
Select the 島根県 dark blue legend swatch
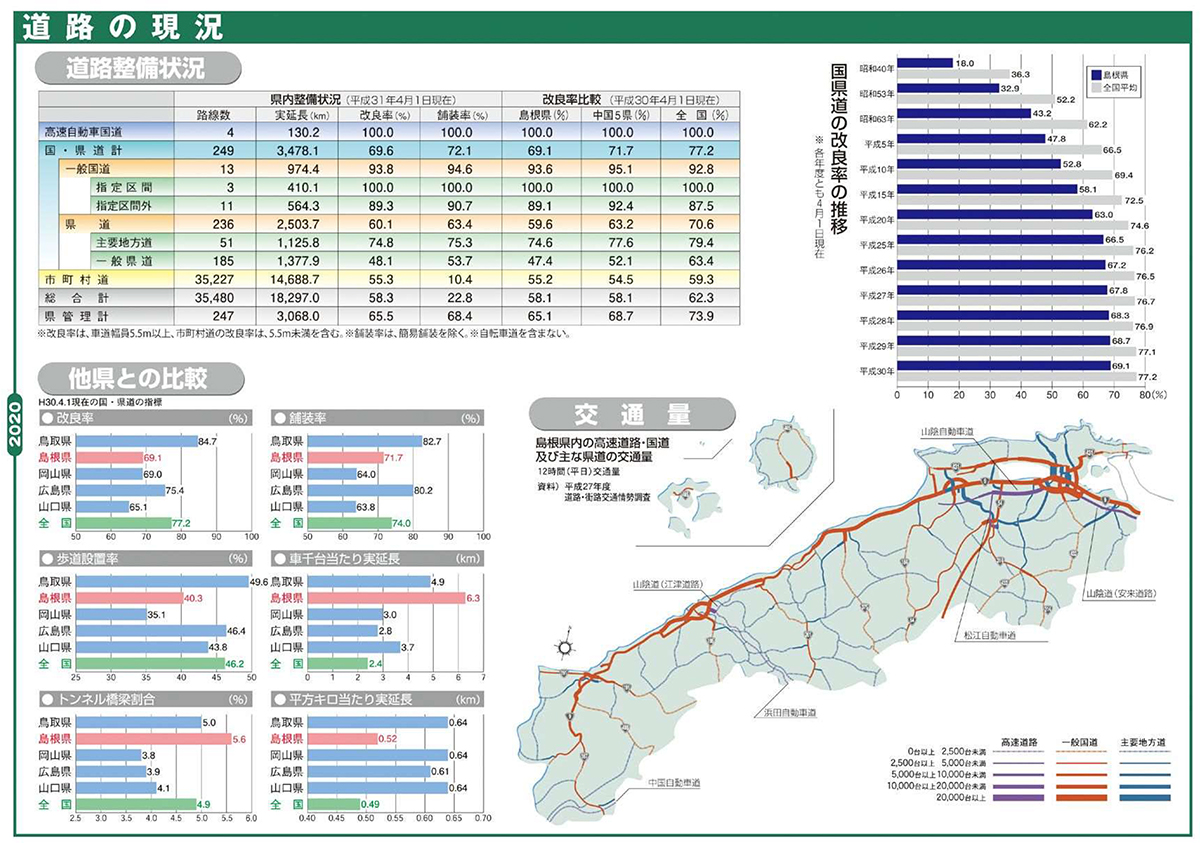click(1096, 75)
